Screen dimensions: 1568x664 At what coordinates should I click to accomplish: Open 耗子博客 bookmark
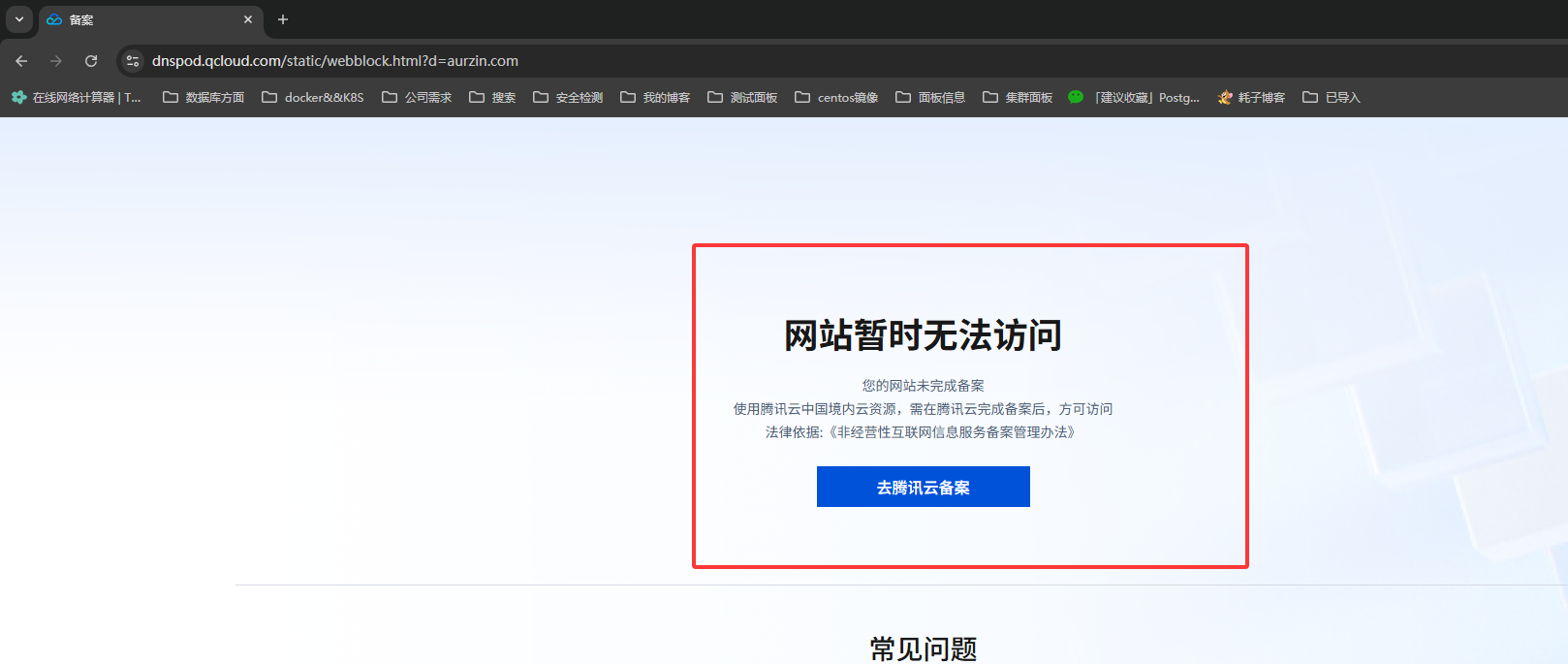tap(1251, 98)
